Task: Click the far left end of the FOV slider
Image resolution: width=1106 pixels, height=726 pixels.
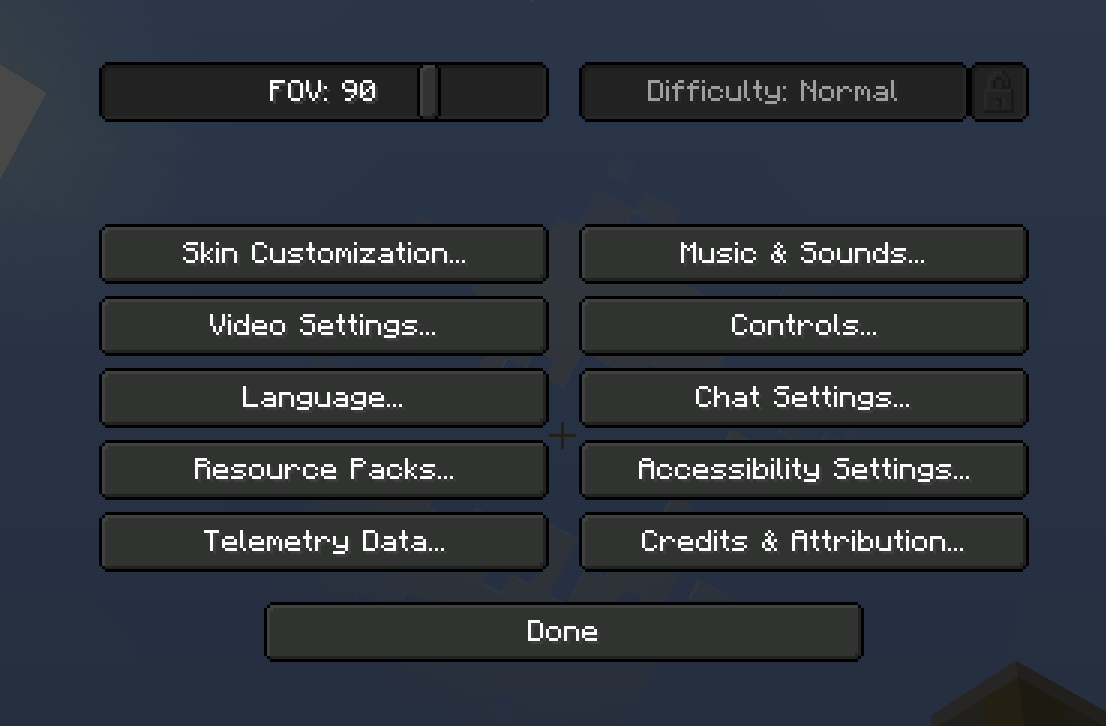Action: tap(107, 92)
